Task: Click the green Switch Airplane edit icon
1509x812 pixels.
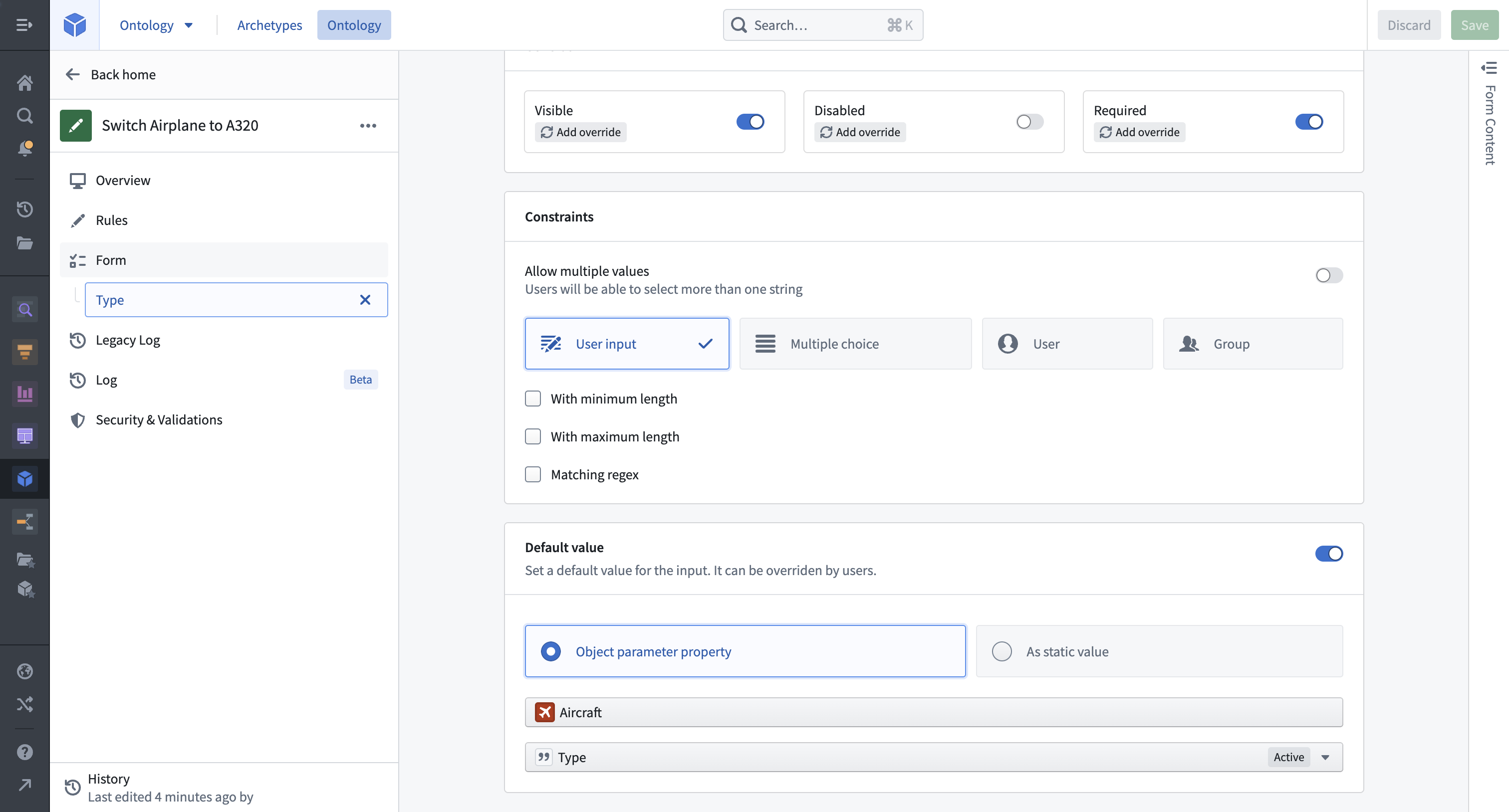Action: [x=75, y=125]
